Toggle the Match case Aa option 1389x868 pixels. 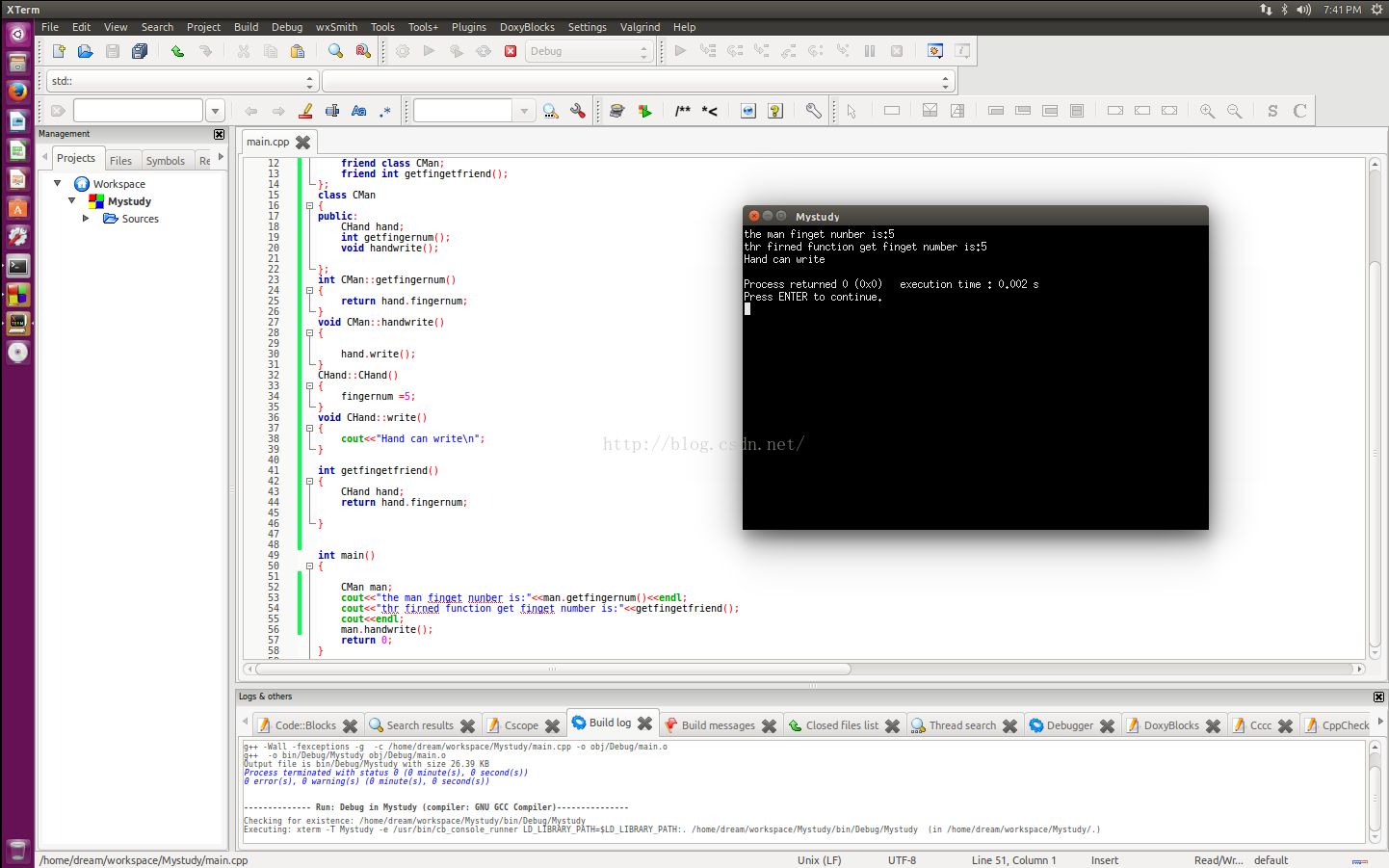coord(359,111)
